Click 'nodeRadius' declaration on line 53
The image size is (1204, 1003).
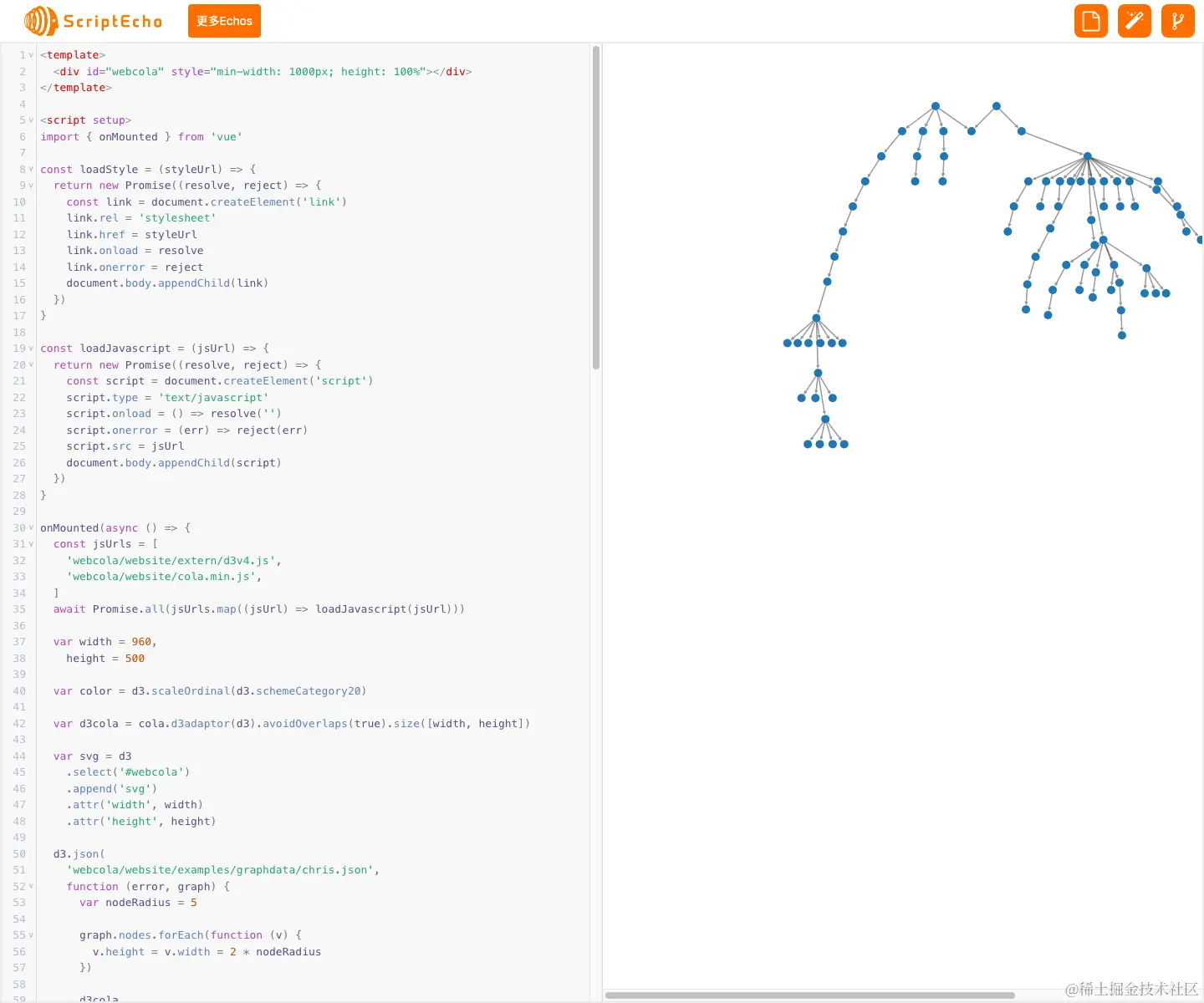tap(138, 903)
